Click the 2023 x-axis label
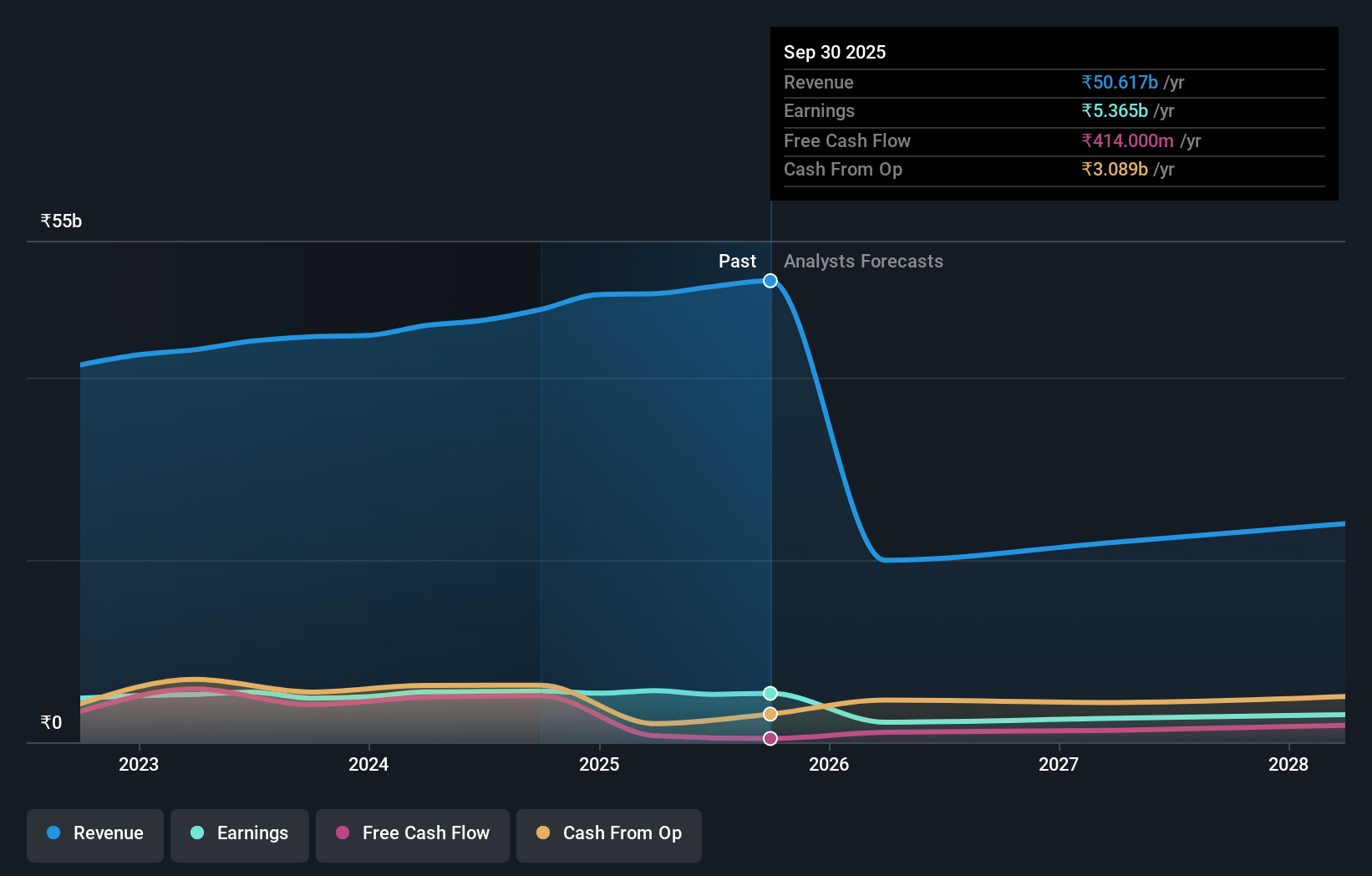The width and height of the screenshot is (1372, 876). (x=139, y=764)
